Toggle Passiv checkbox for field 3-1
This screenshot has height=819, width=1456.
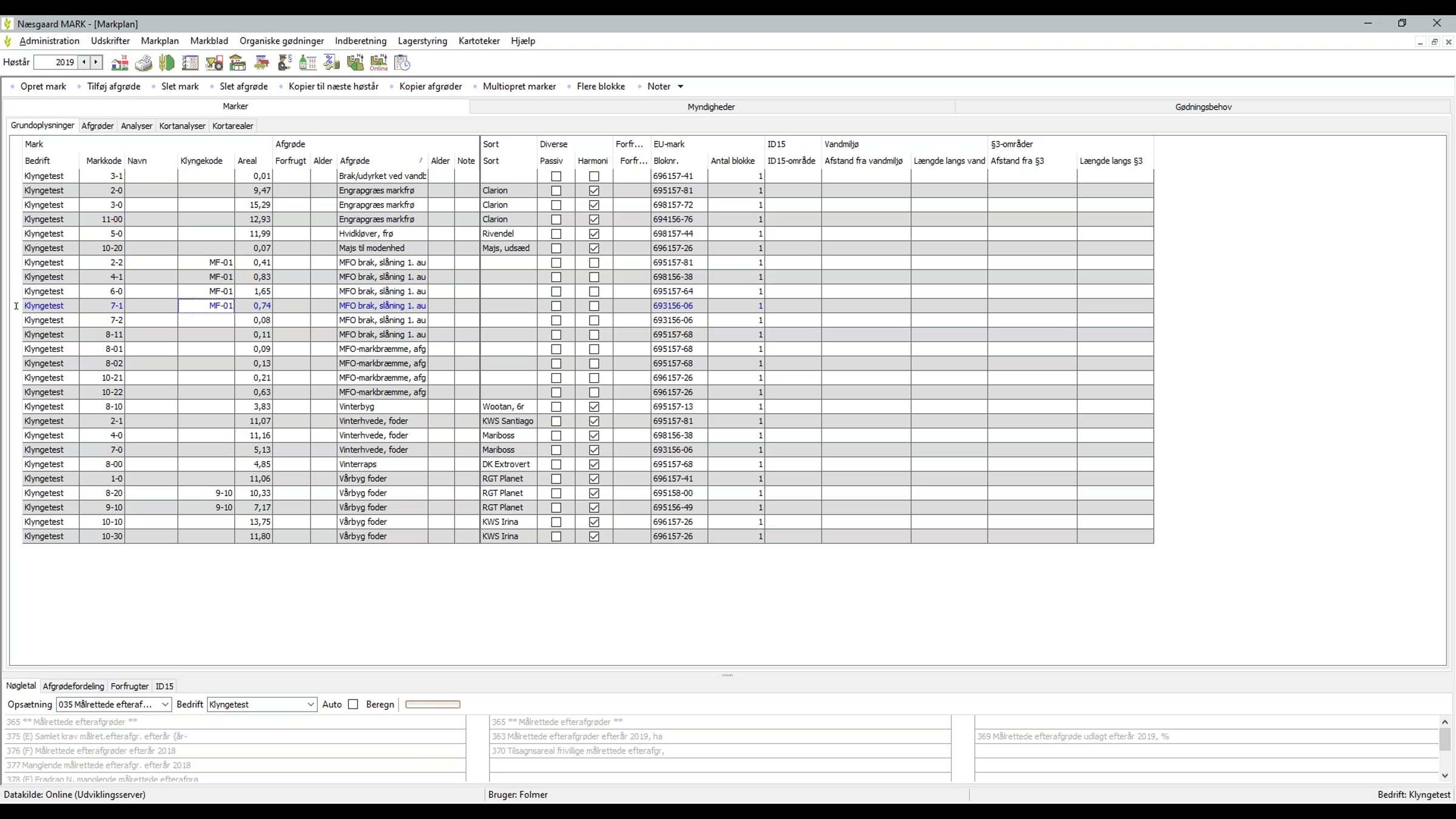pos(556,176)
